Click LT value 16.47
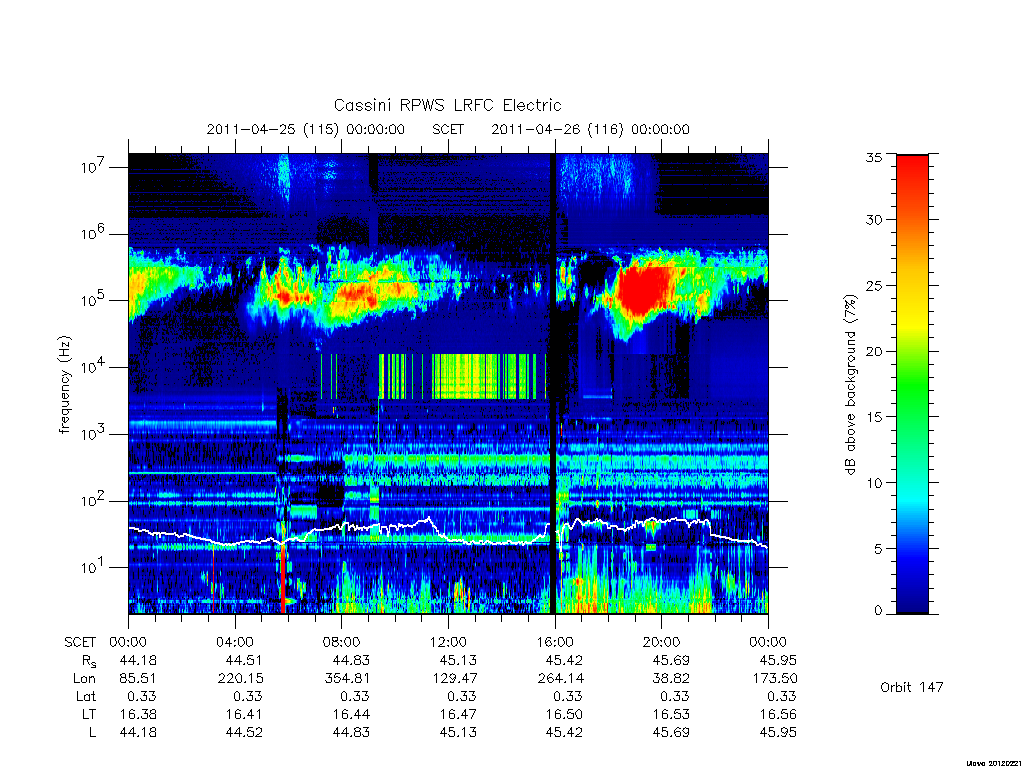Screen dimensions: 1024x768 [458, 714]
